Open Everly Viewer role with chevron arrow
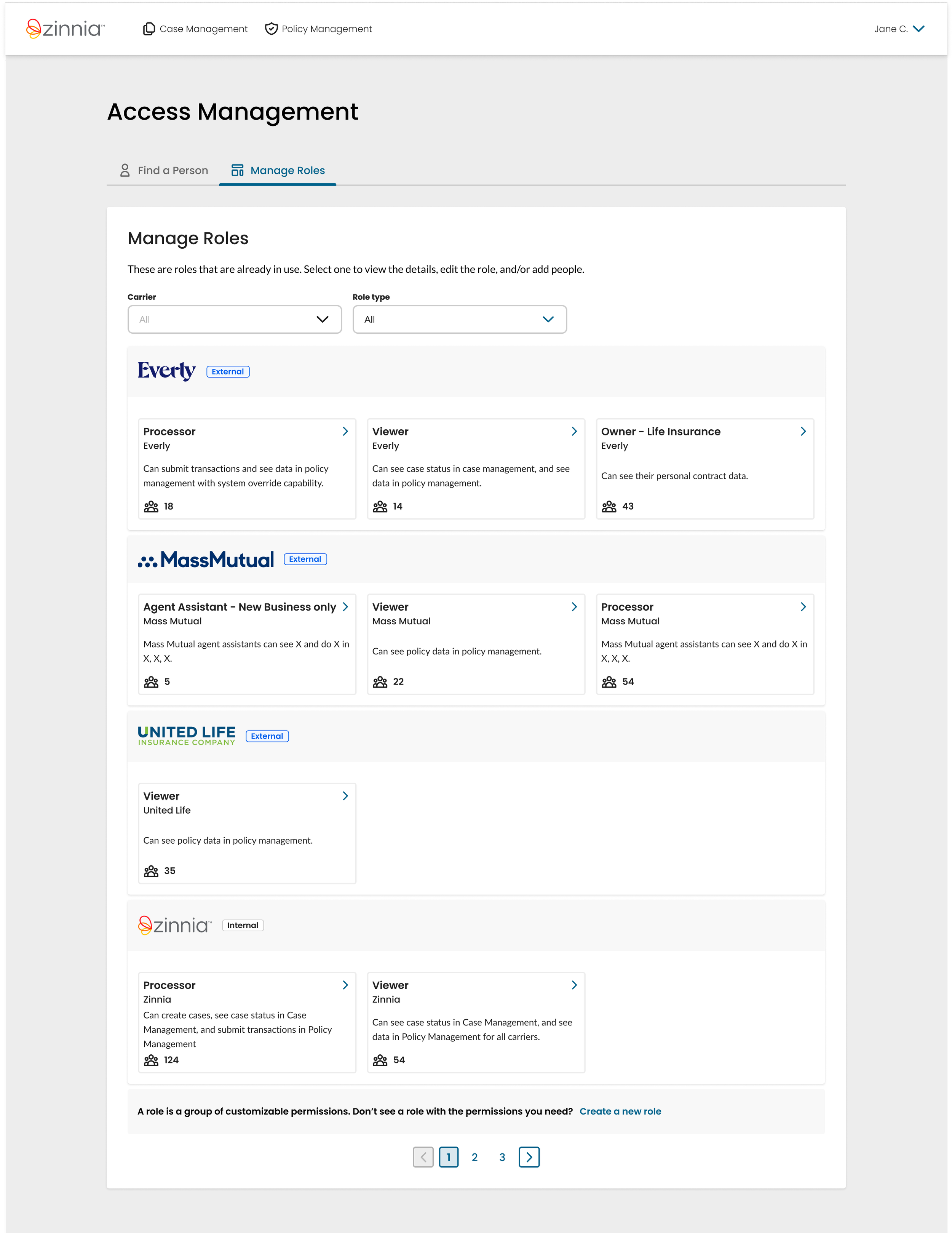Viewport: 952px width, 1233px height. [x=574, y=431]
